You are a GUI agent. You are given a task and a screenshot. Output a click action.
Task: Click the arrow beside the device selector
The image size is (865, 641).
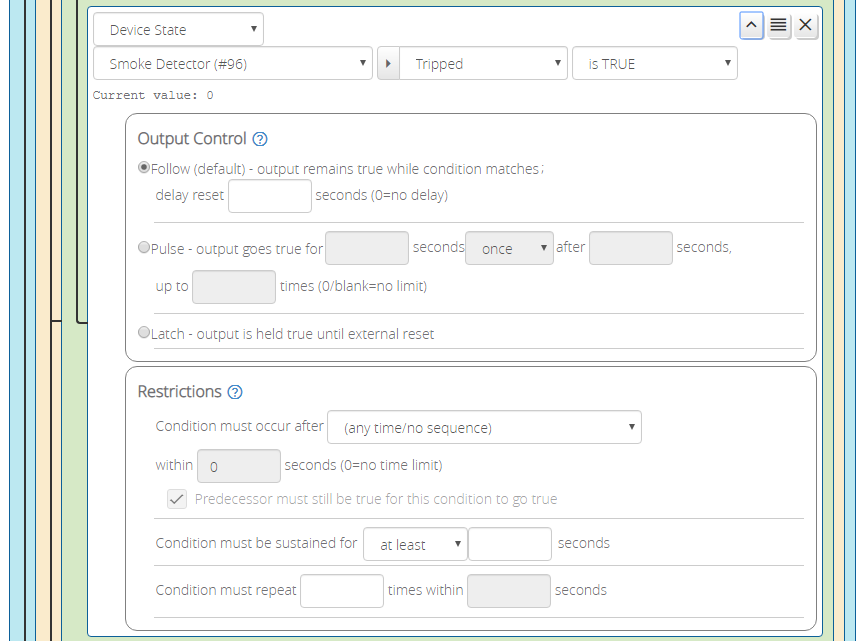coord(388,62)
